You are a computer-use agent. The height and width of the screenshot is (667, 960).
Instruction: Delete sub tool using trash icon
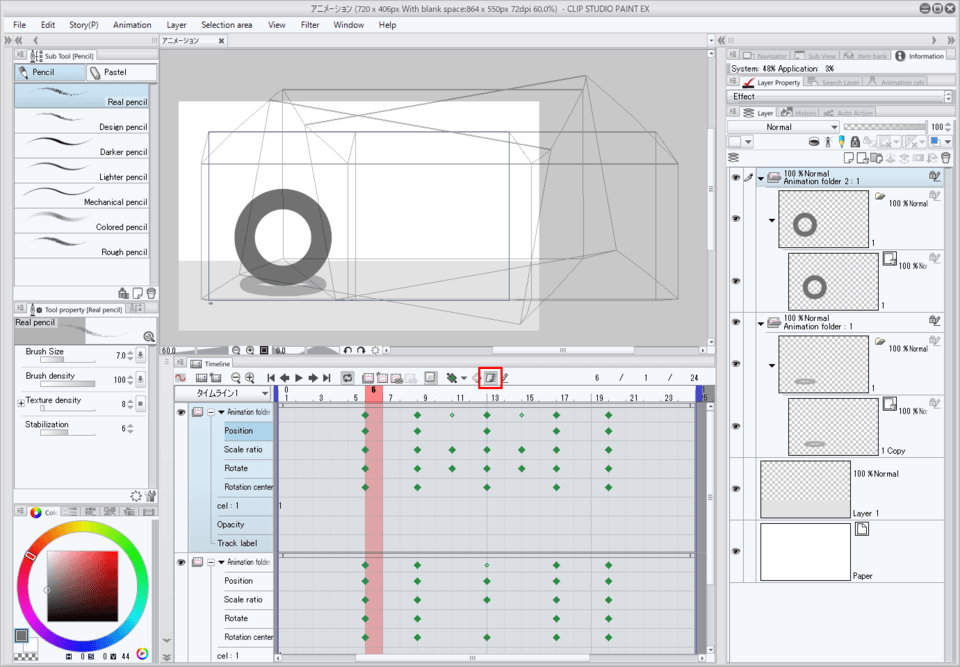click(x=151, y=293)
